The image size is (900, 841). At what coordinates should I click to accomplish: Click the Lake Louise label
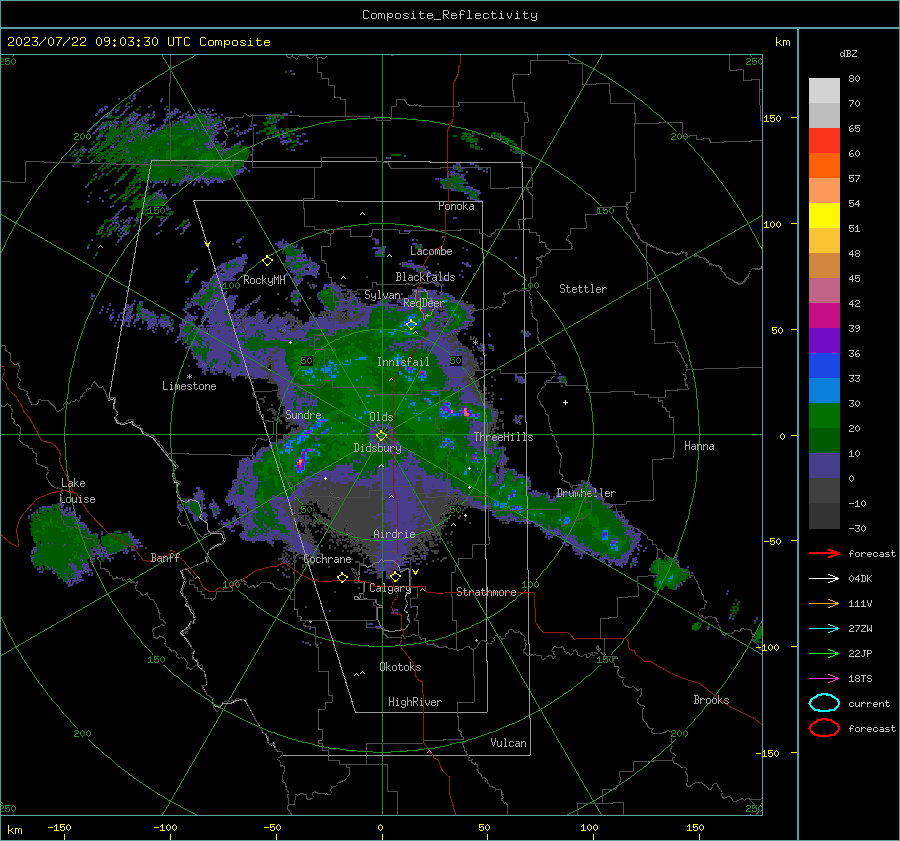77,491
